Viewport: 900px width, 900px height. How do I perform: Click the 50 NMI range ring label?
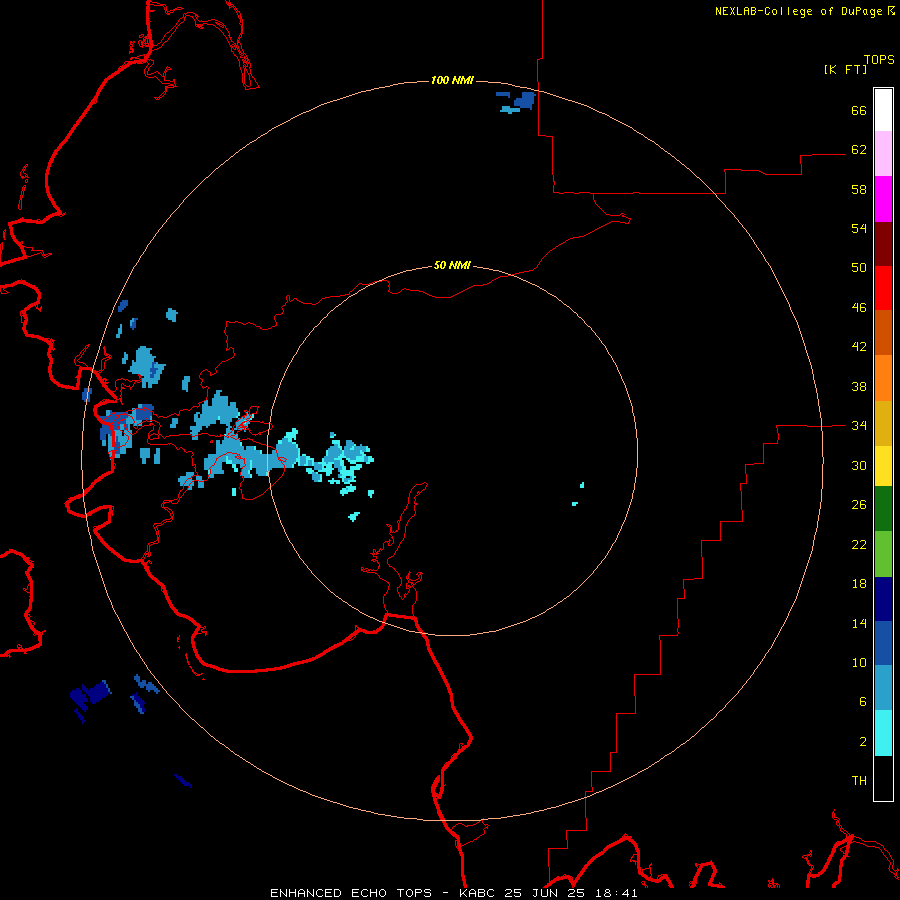pyautogui.click(x=452, y=265)
